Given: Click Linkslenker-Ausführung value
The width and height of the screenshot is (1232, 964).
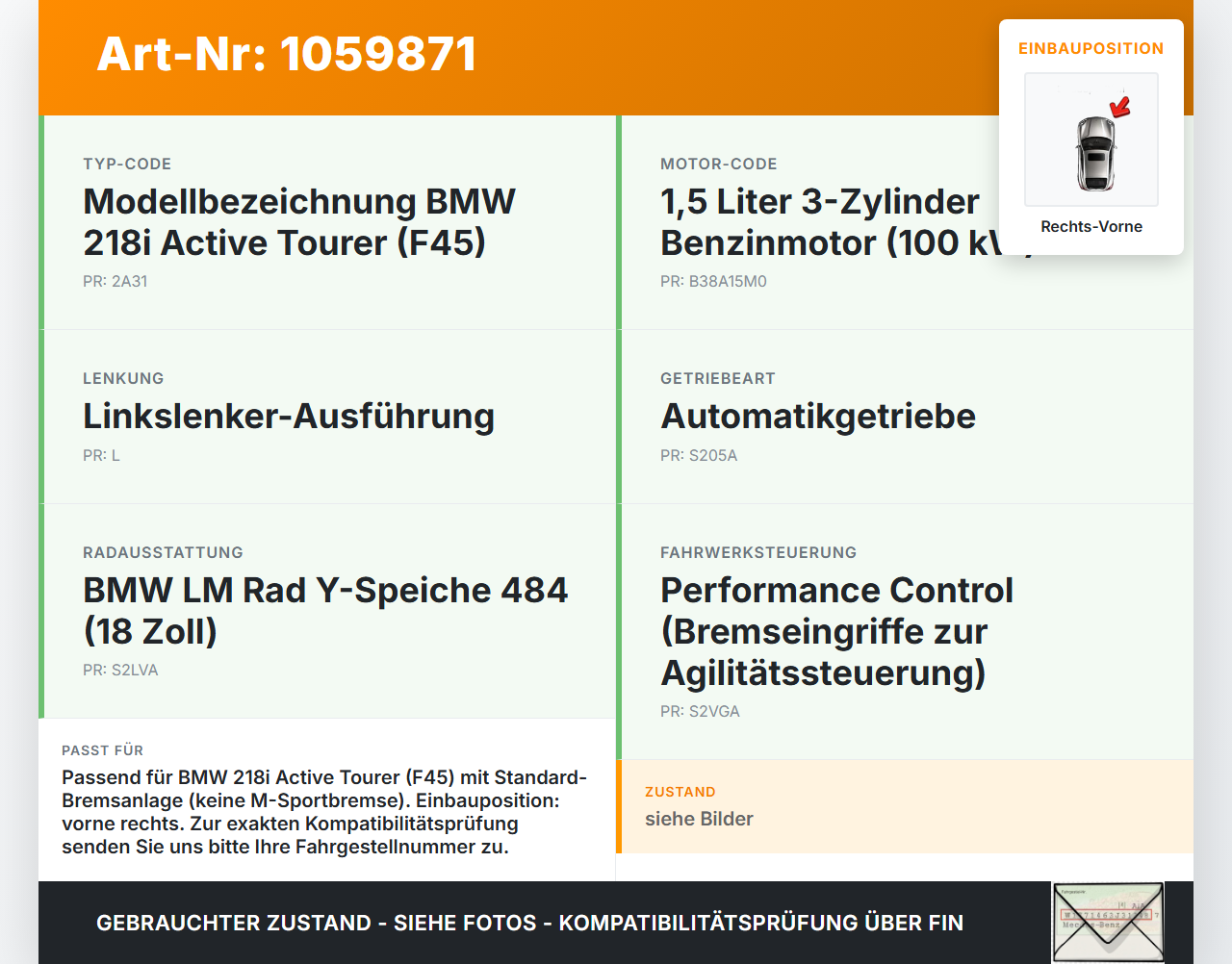Looking at the screenshot, I should click(289, 417).
